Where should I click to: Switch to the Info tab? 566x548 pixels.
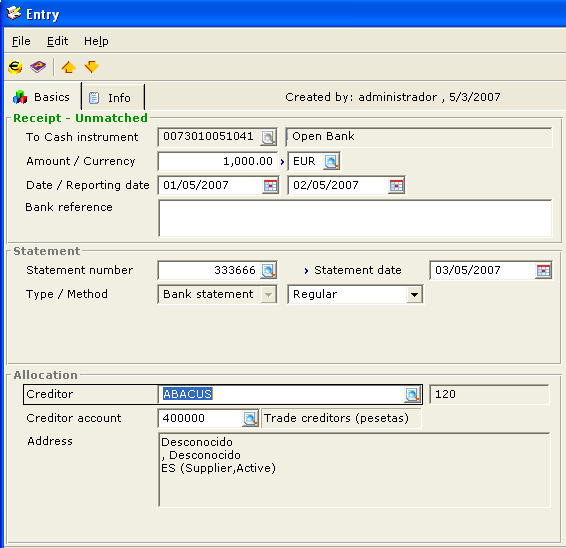coord(113,97)
